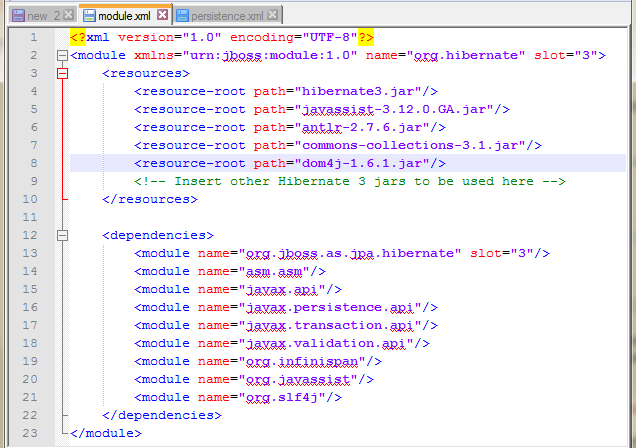
Task: Click line number 8 in the margin
Action: tap(34, 163)
